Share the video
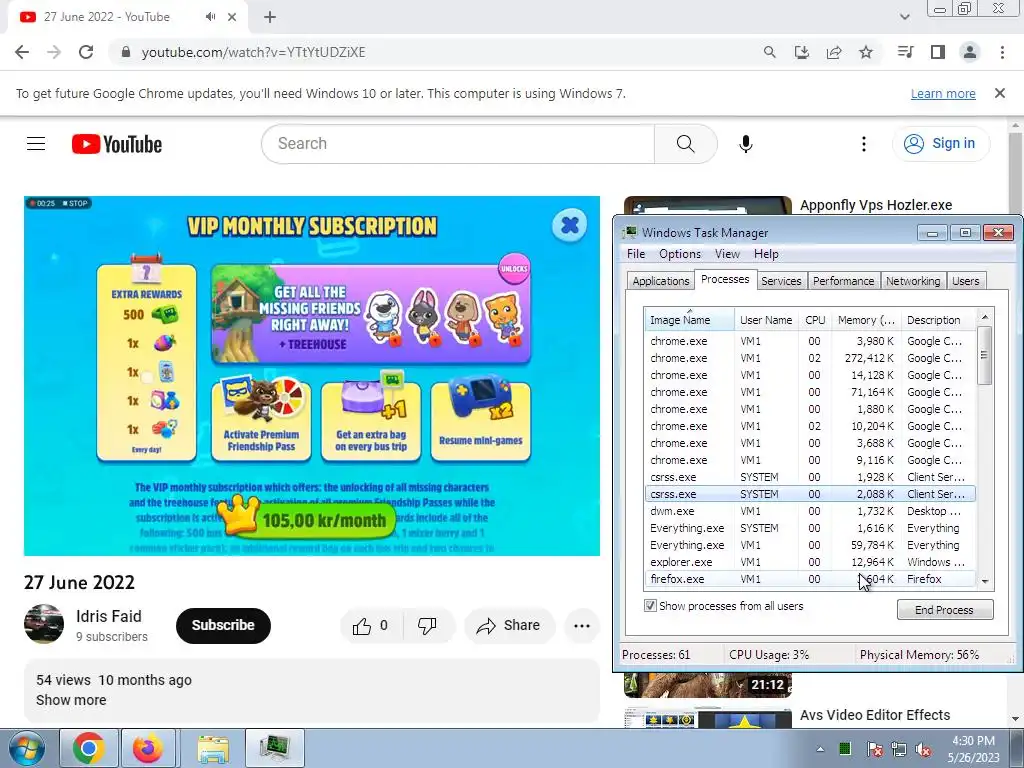Image resolution: width=1024 pixels, height=768 pixels. (x=509, y=626)
